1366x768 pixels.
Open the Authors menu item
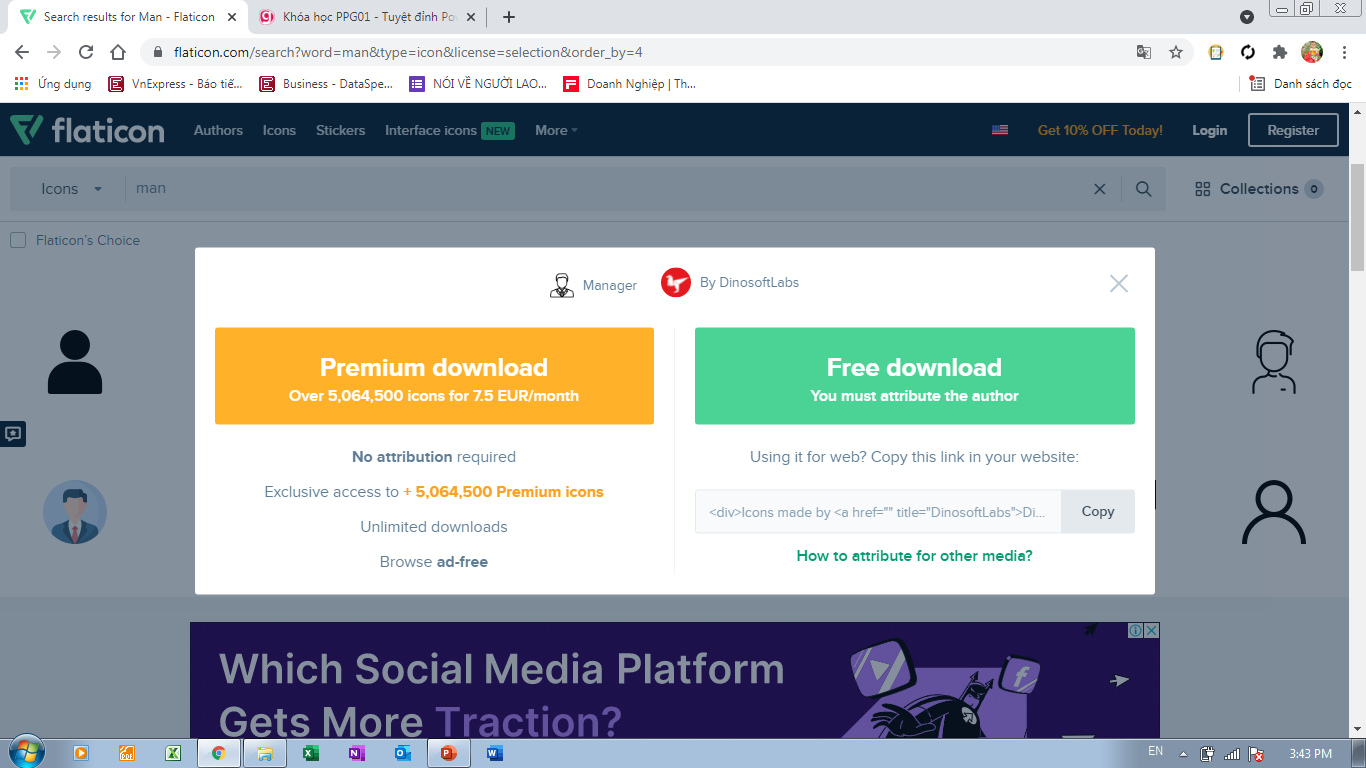pos(218,130)
